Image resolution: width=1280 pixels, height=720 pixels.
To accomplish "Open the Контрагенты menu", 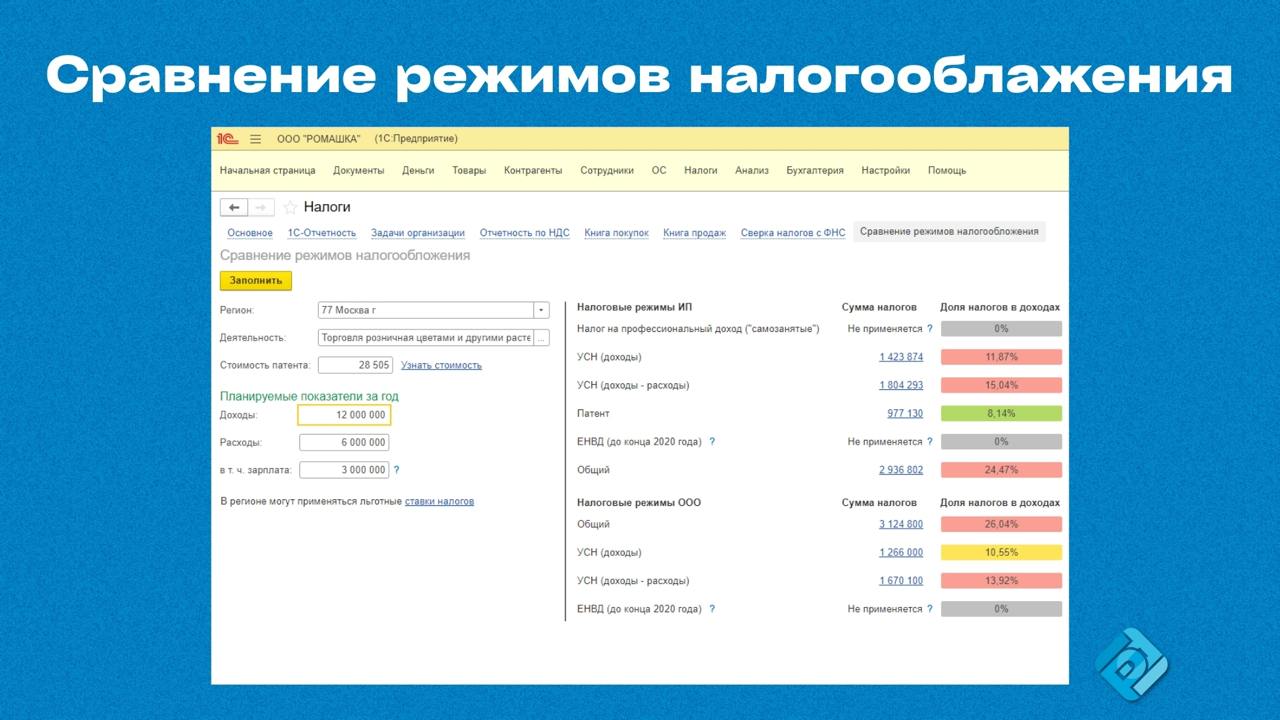I will 533,171.
